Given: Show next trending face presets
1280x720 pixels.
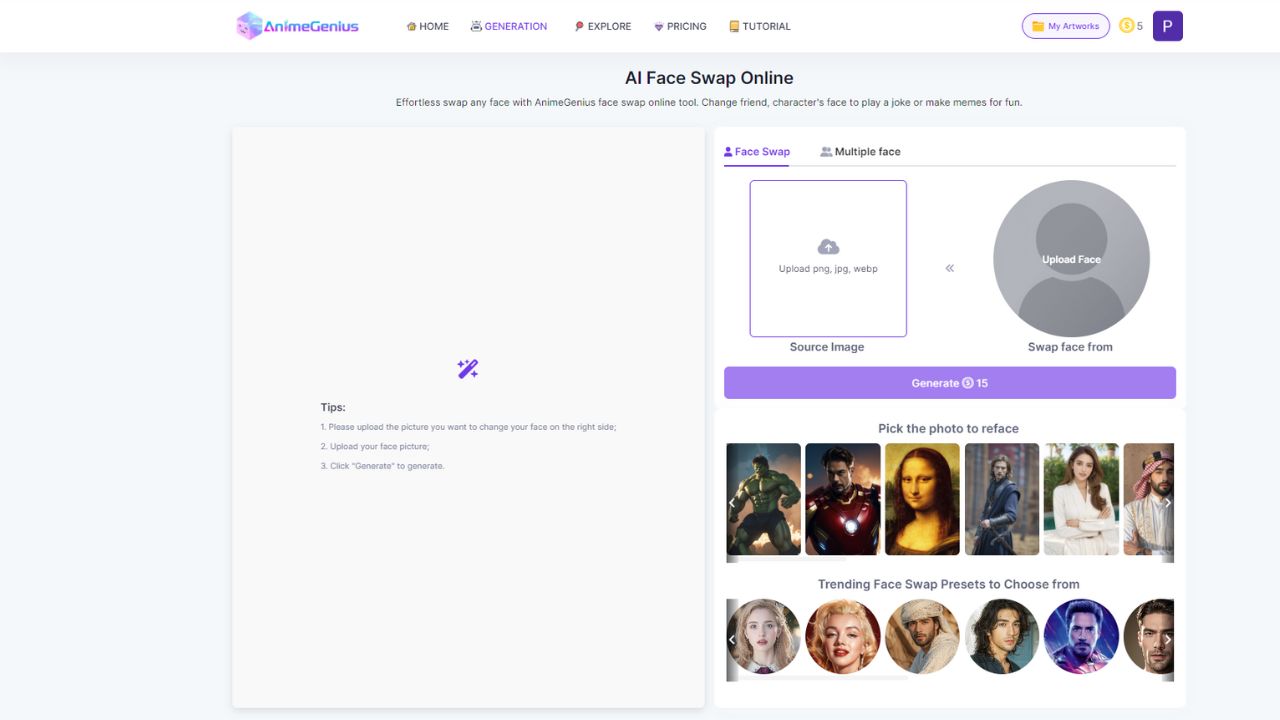Looking at the screenshot, I should tap(1168, 639).
